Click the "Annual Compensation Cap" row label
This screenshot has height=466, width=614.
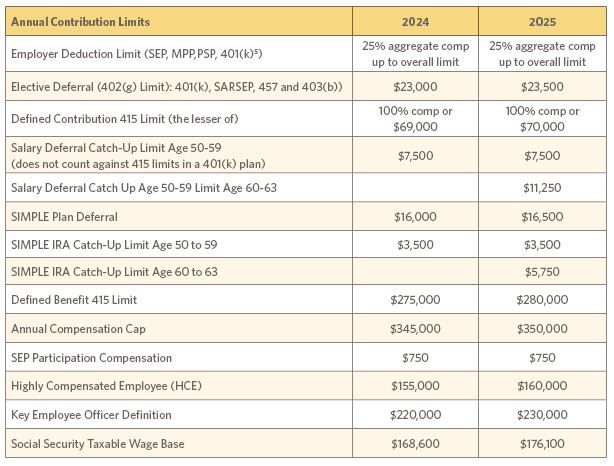(x=74, y=329)
